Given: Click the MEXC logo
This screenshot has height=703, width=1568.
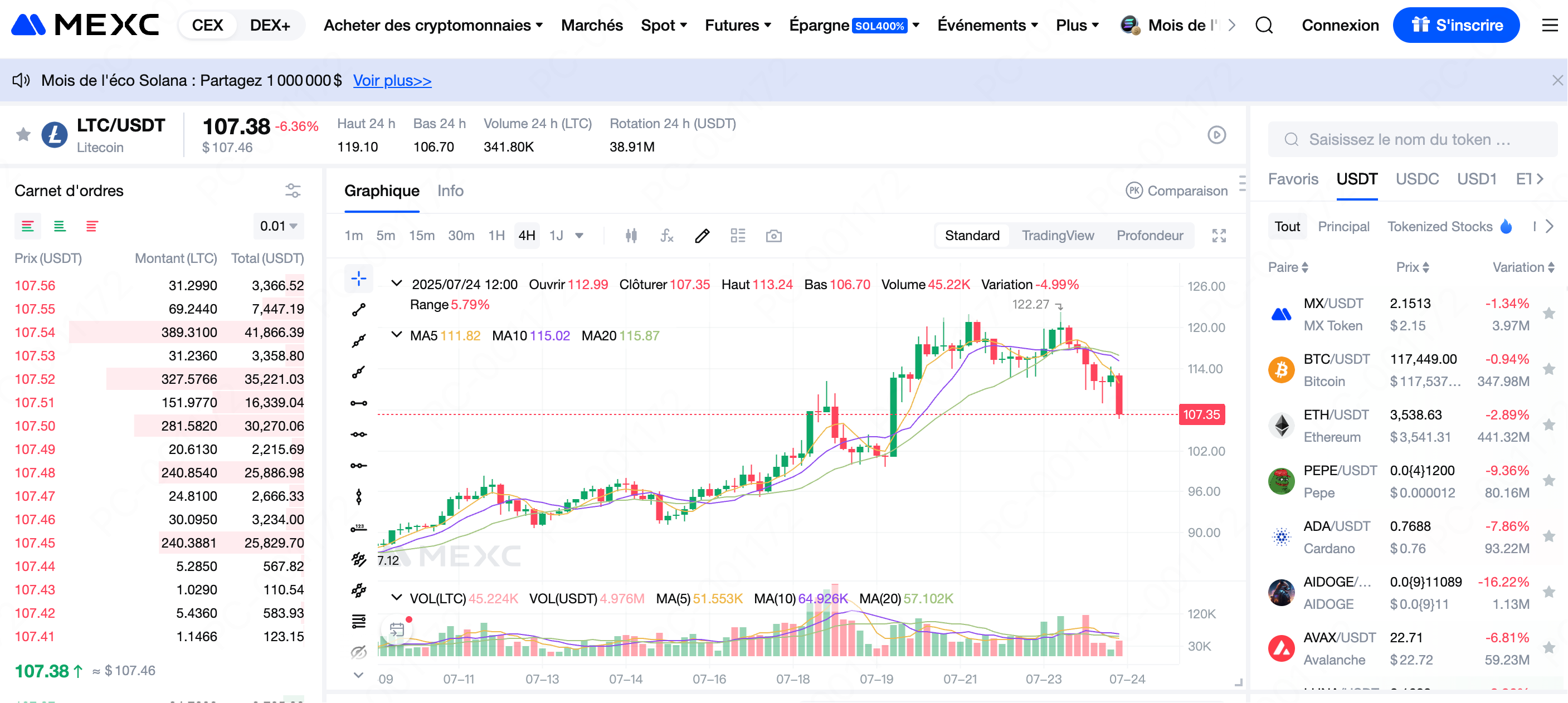Looking at the screenshot, I should [85, 25].
